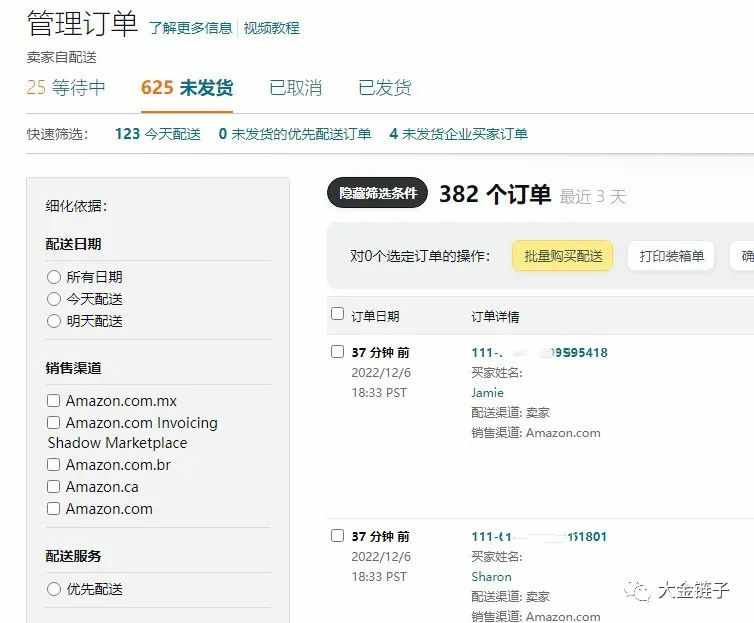Open the 了解更多信息 link
Image resolution: width=754 pixels, height=623 pixels.
pyautogui.click(x=190, y=28)
